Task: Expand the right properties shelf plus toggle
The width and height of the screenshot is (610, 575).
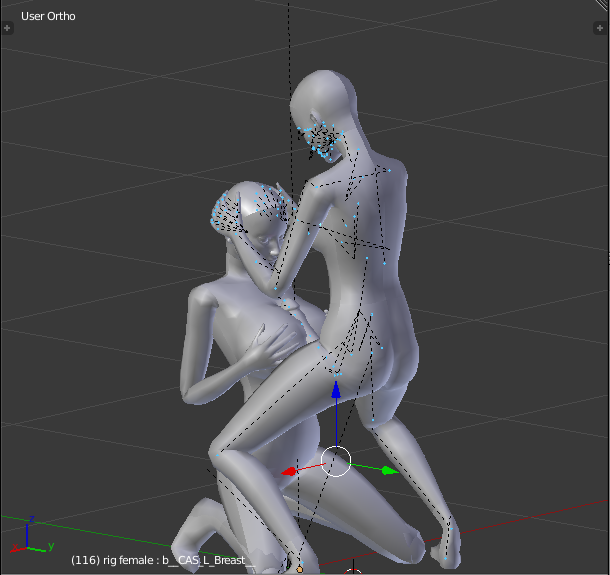Action: [599, 28]
